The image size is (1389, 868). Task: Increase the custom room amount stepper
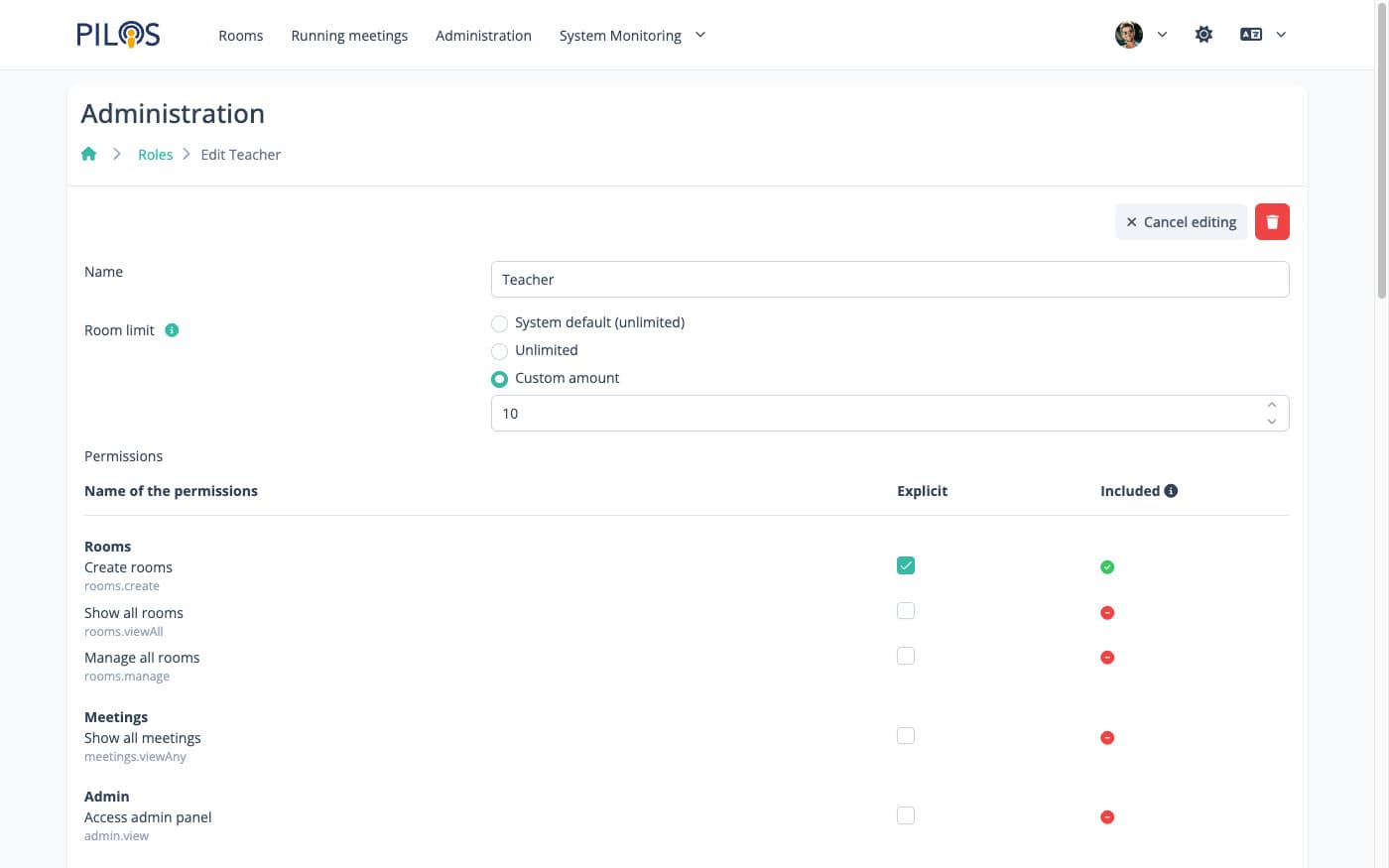(1271, 405)
